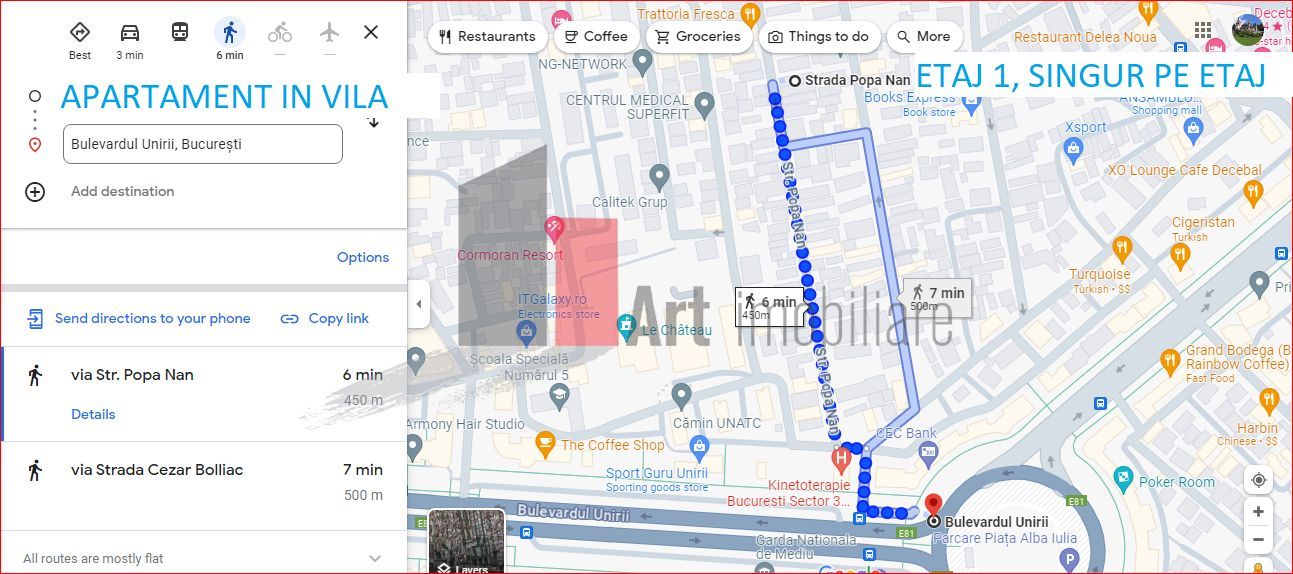Open Kinetoterapie Bucuresti Sector 3 pin
Viewport: 1293px width, 574px height.
[841, 461]
